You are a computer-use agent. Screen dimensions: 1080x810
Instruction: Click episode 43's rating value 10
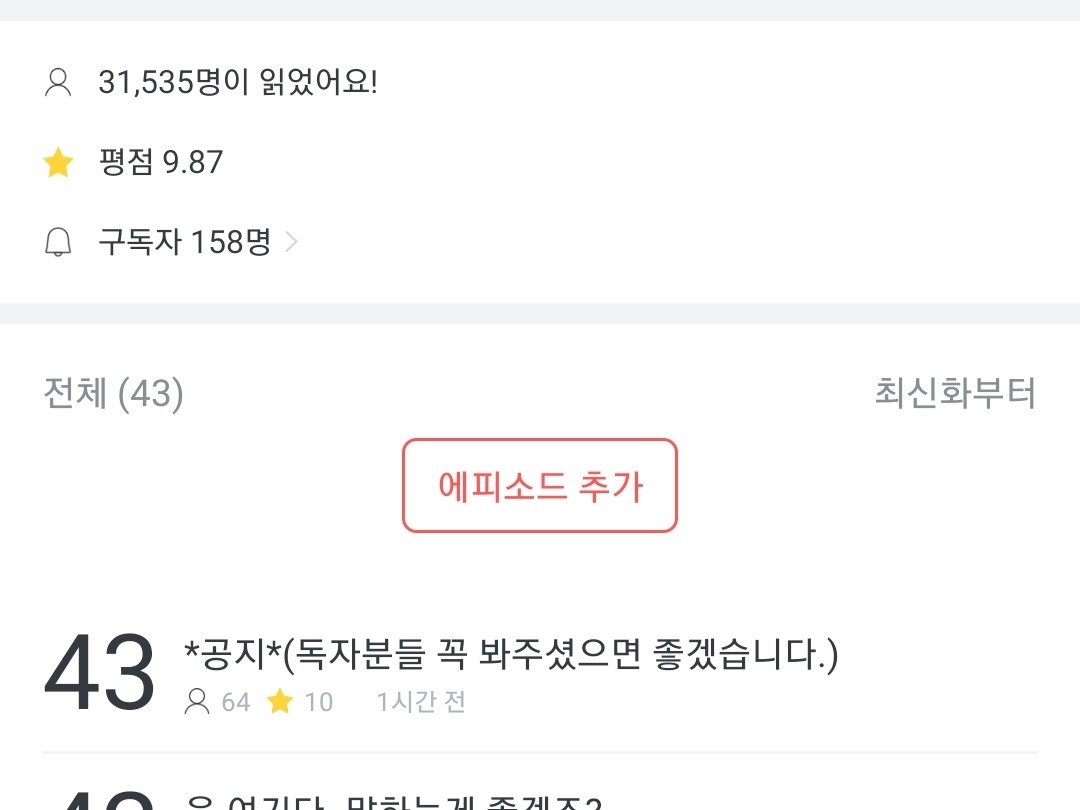point(318,702)
